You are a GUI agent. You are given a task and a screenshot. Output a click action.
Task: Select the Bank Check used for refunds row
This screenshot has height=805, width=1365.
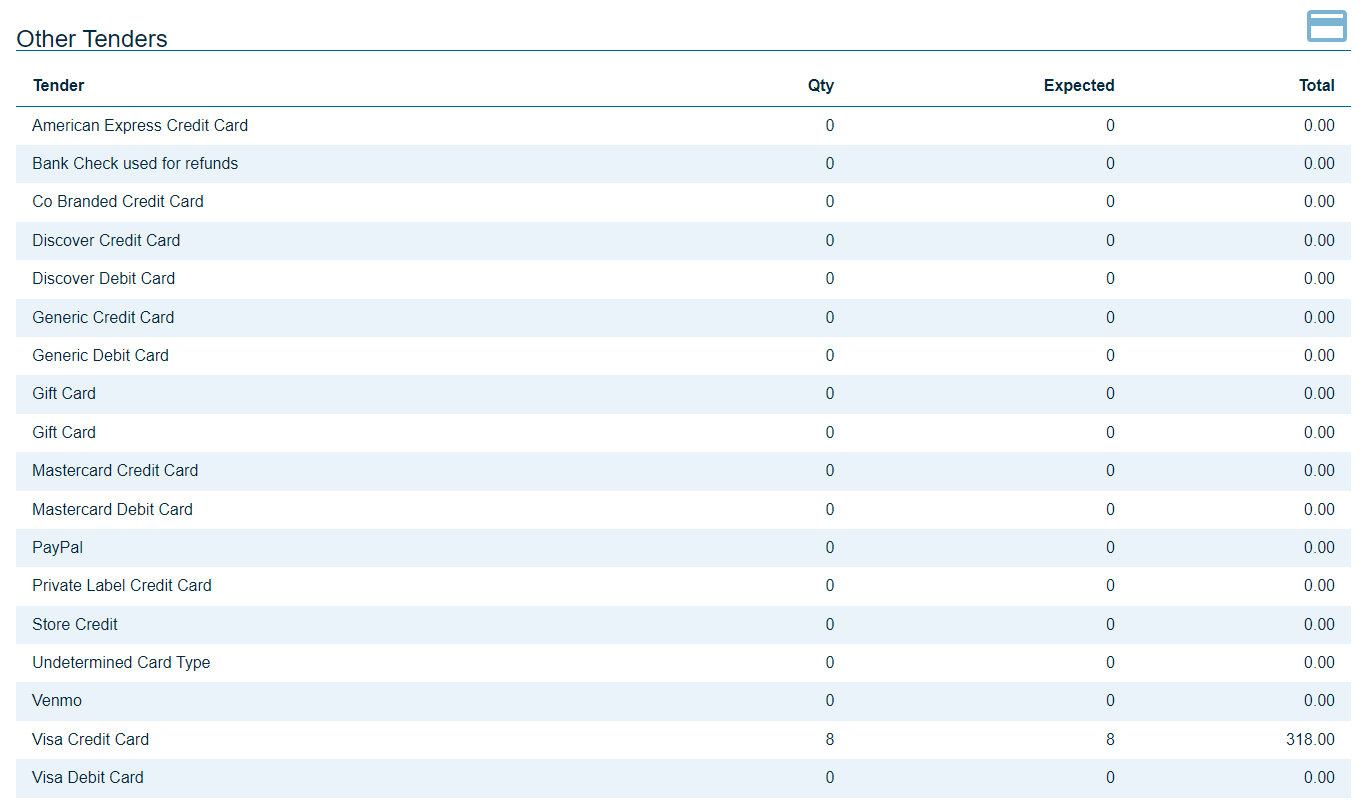tap(135, 164)
